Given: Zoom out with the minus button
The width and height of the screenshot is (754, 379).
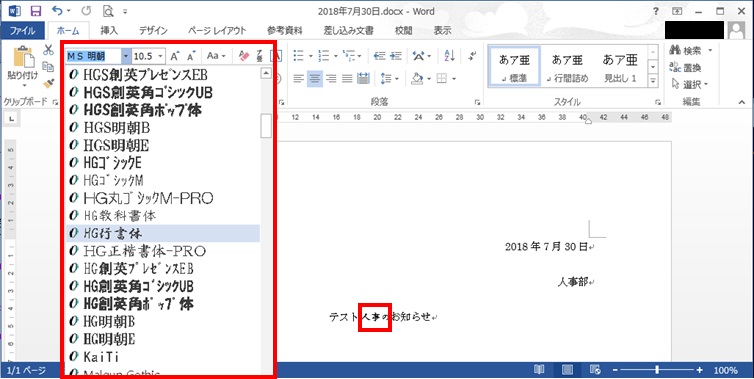Looking at the screenshot, I should tap(615, 370).
